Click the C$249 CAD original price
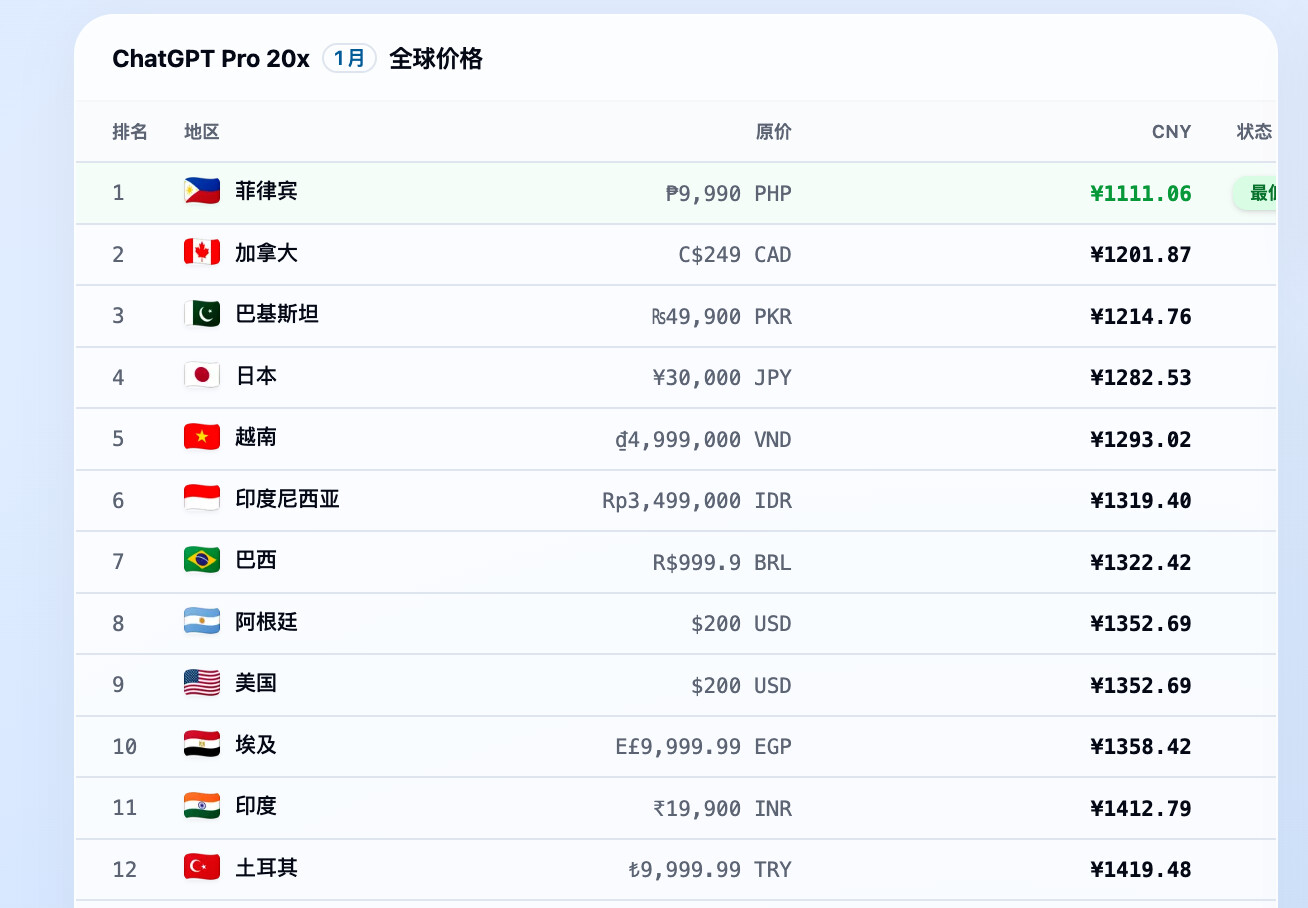The width and height of the screenshot is (1308, 908). pos(735,255)
